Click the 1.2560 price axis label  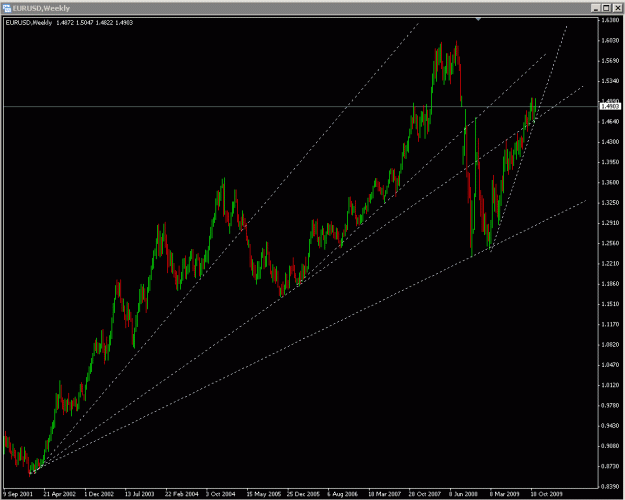pyautogui.click(x=610, y=243)
